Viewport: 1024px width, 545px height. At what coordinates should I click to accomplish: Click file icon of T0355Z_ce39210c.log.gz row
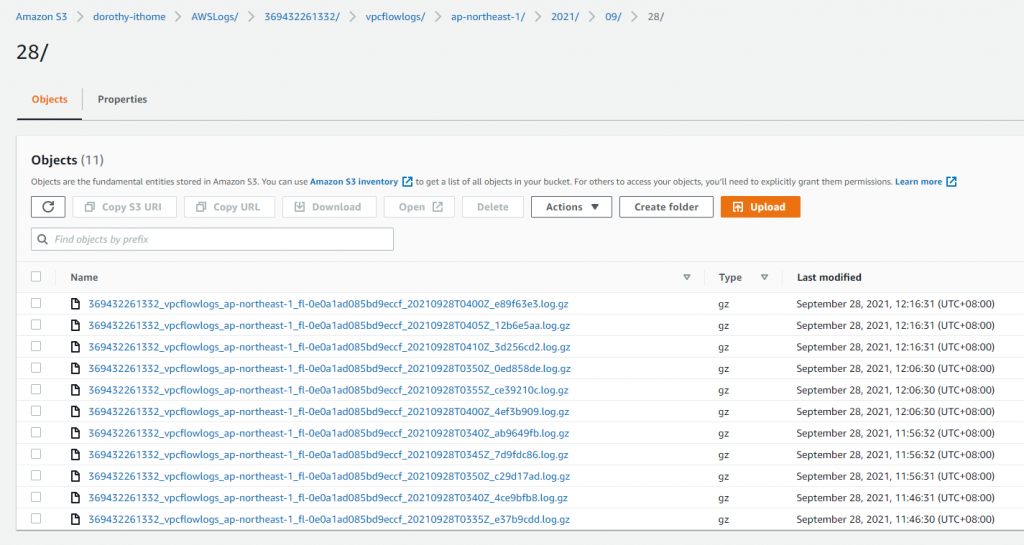pos(75,390)
